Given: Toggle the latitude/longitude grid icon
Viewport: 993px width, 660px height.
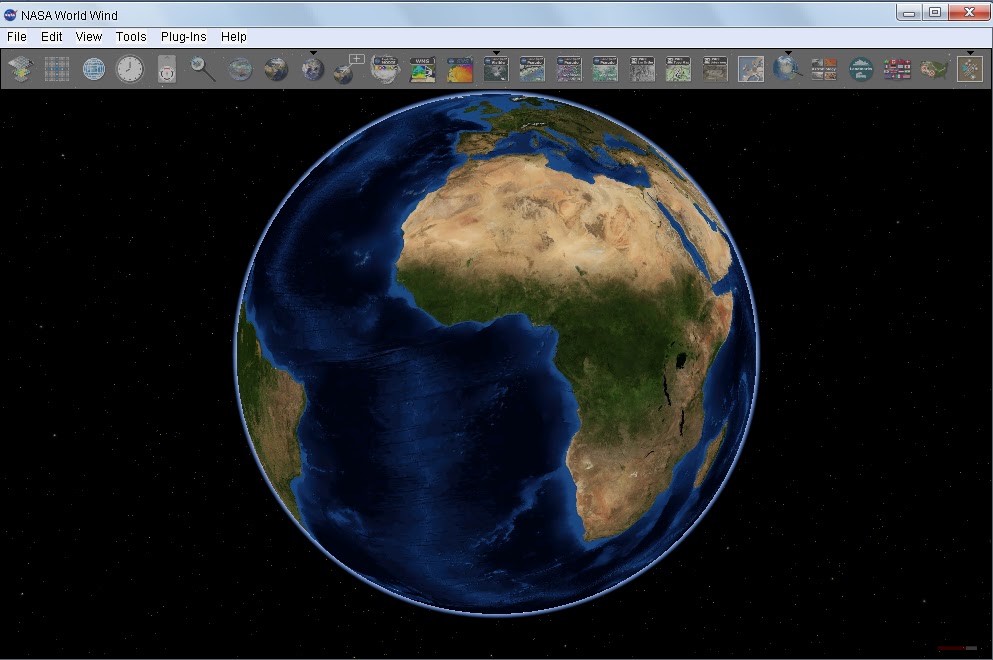Looking at the screenshot, I should pyautogui.click(x=57, y=69).
